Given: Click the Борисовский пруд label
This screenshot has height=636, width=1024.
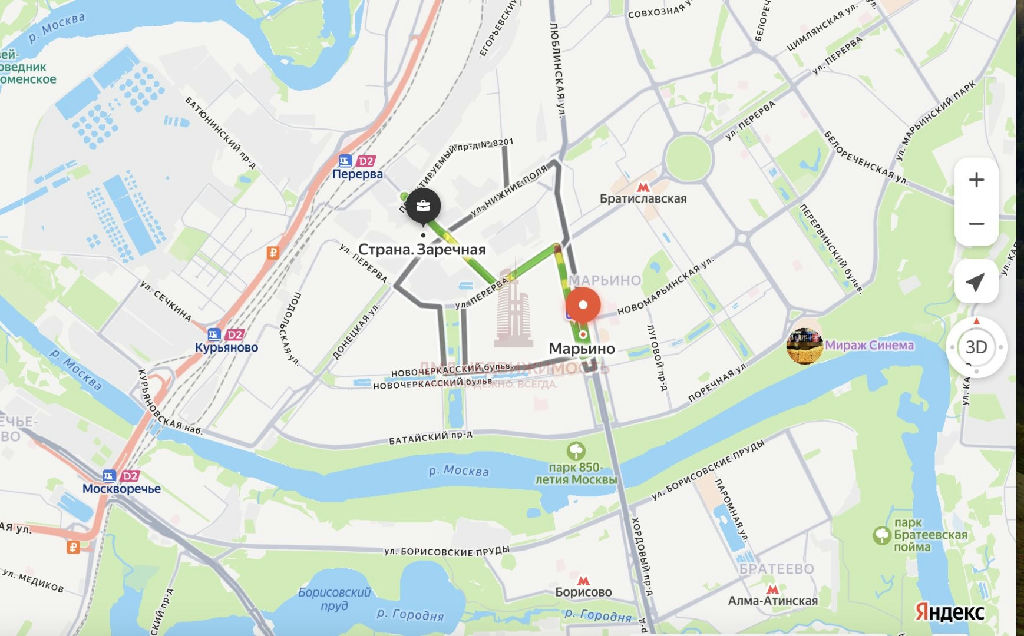Looking at the screenshot, I should (334, 599).
